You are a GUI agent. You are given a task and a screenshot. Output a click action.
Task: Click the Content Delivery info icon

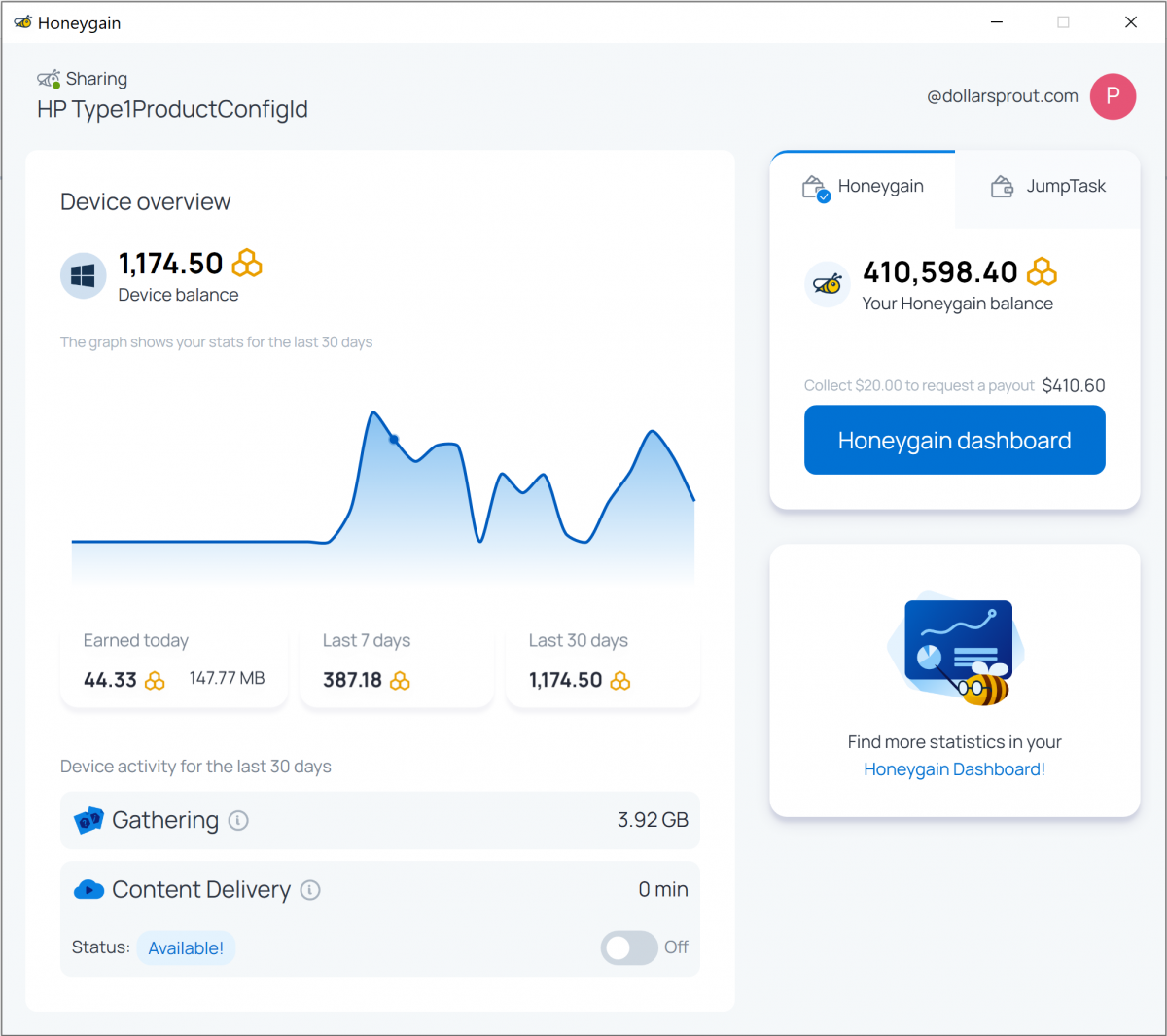(x=312, y=889)
